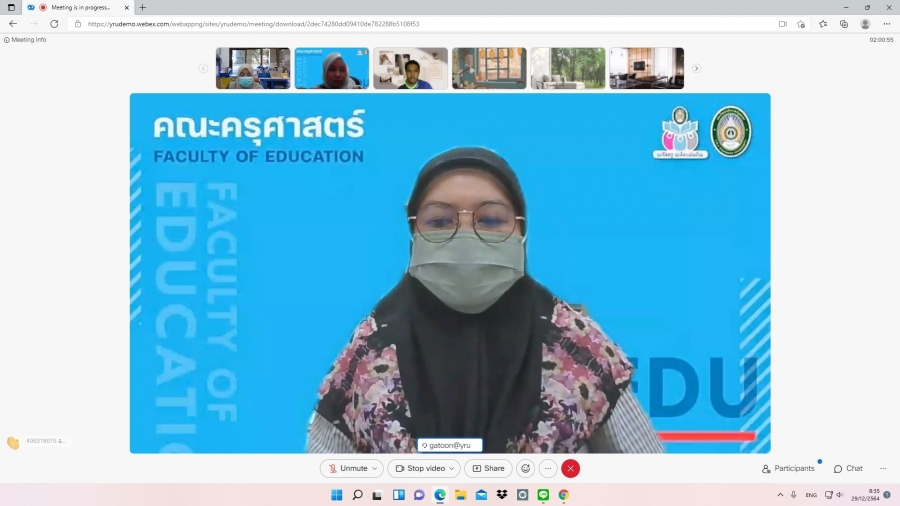900x506 pixels.
Task: Select the first participant video thumbnail
Action: click(x=252, y=68)
